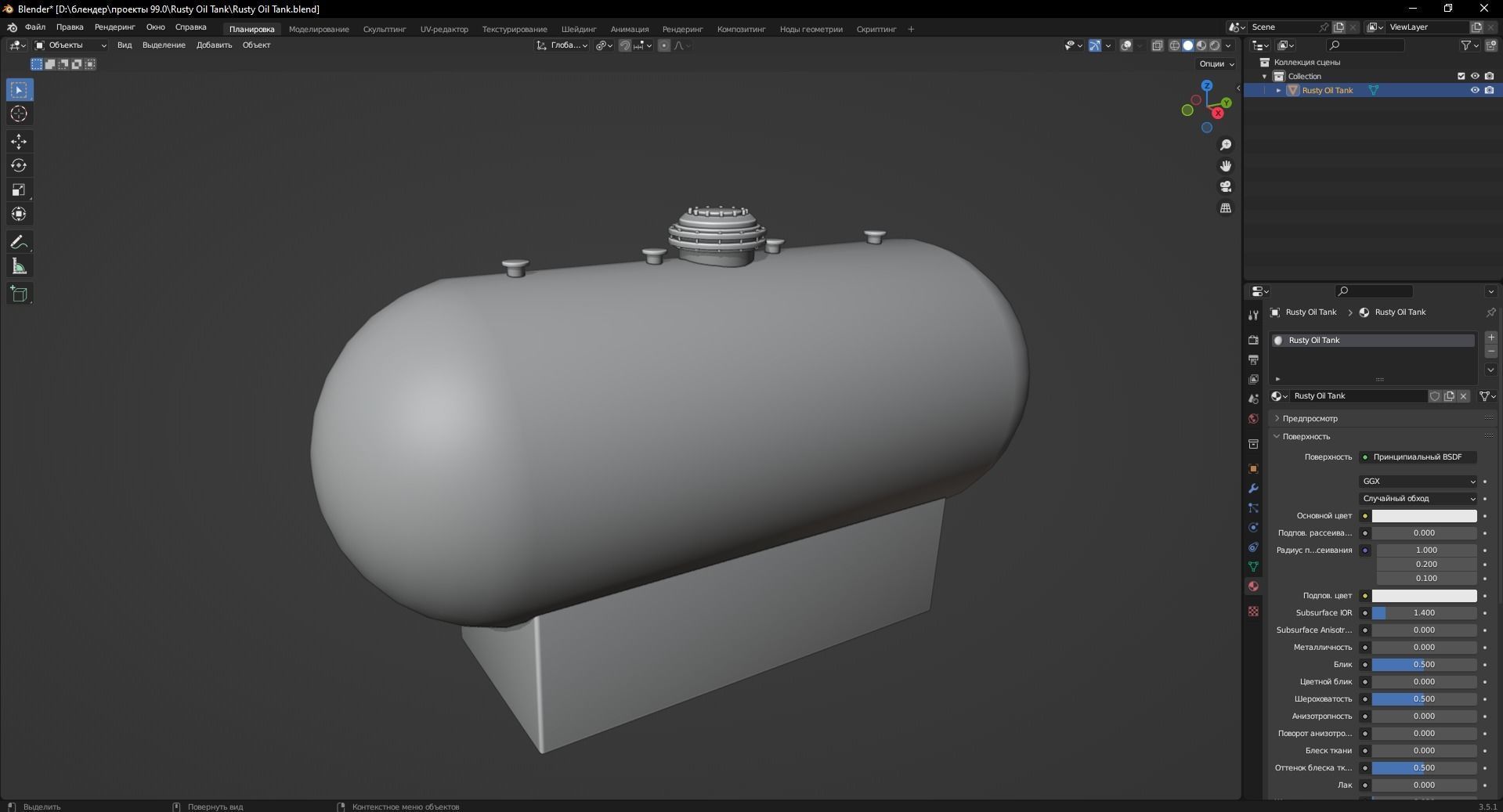
Task: Disable Rusty Oil Tank render camera icon
Action: (1489, 90)
